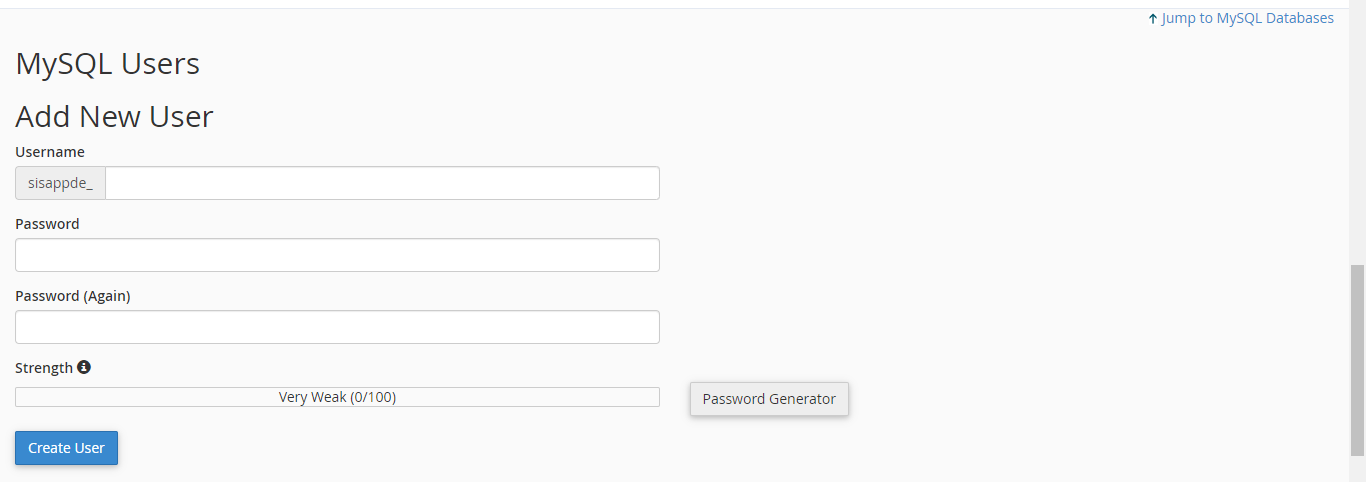Click into the first Password field
This screenshot has height=482, width=1366.
pyautogui.click(x=337, y=255)
